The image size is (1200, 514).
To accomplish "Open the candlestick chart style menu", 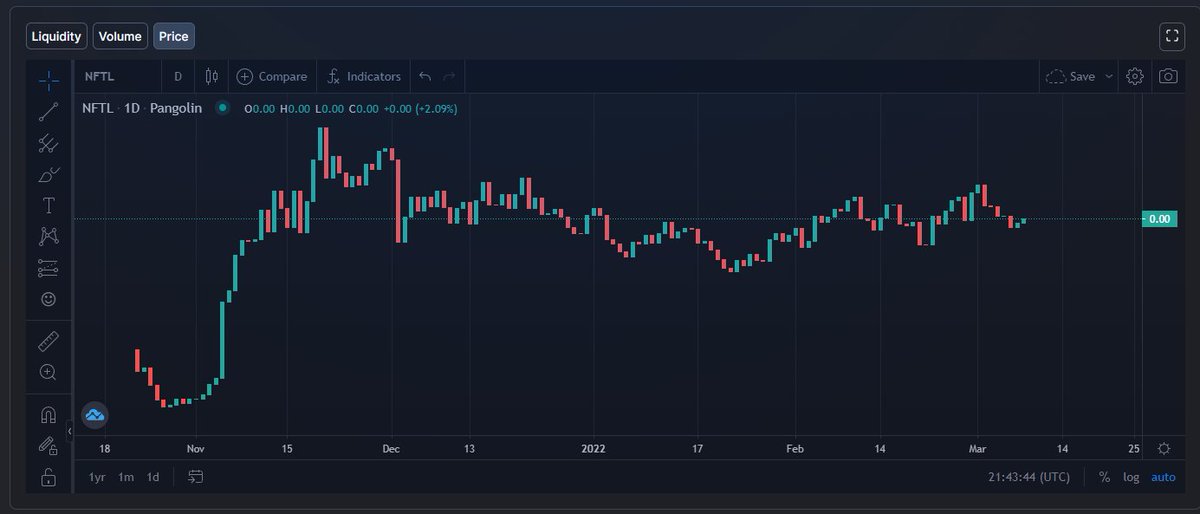I will [211, 76].
